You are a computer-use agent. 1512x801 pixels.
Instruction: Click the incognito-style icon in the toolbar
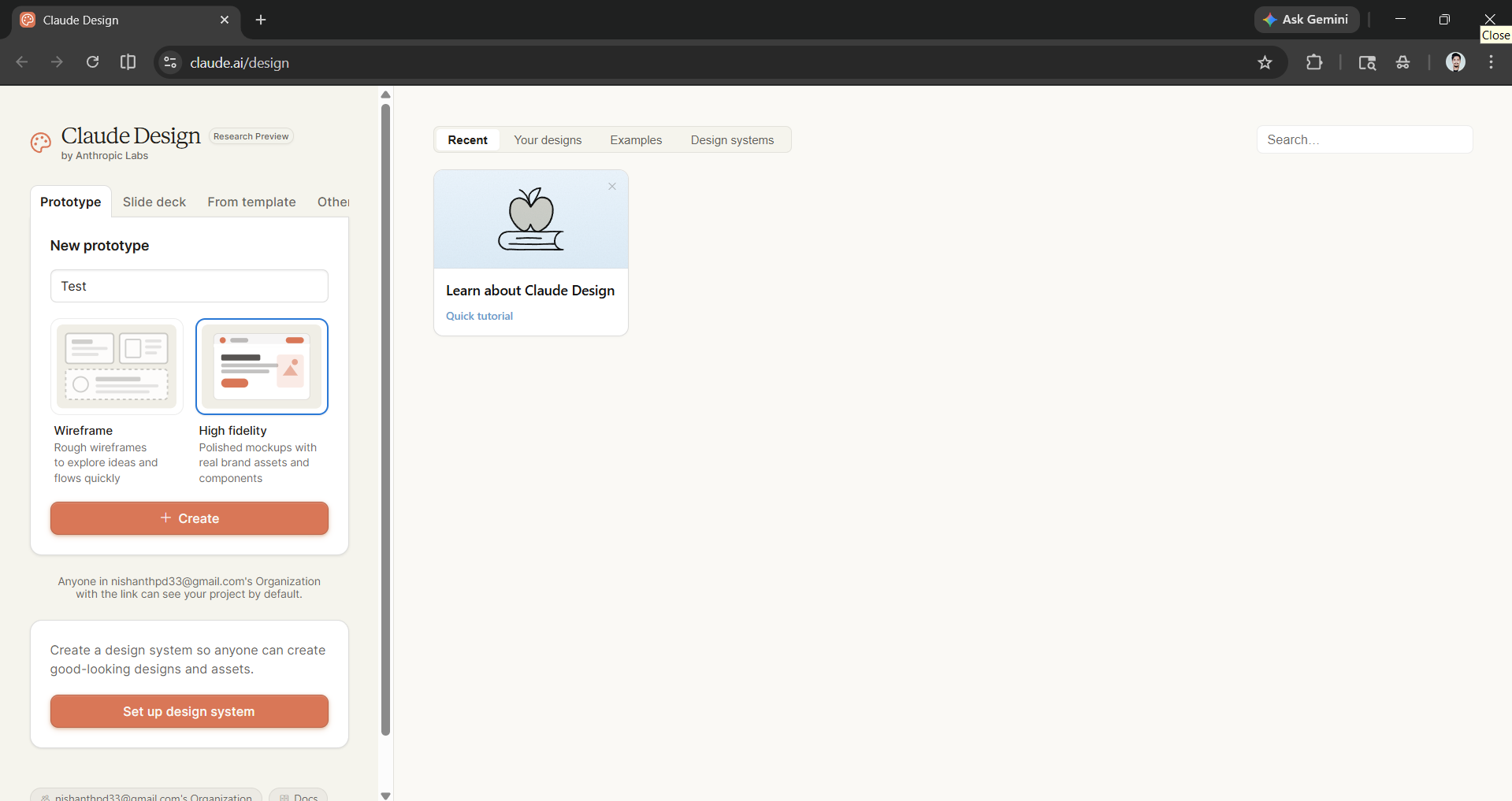[1402, 62]
